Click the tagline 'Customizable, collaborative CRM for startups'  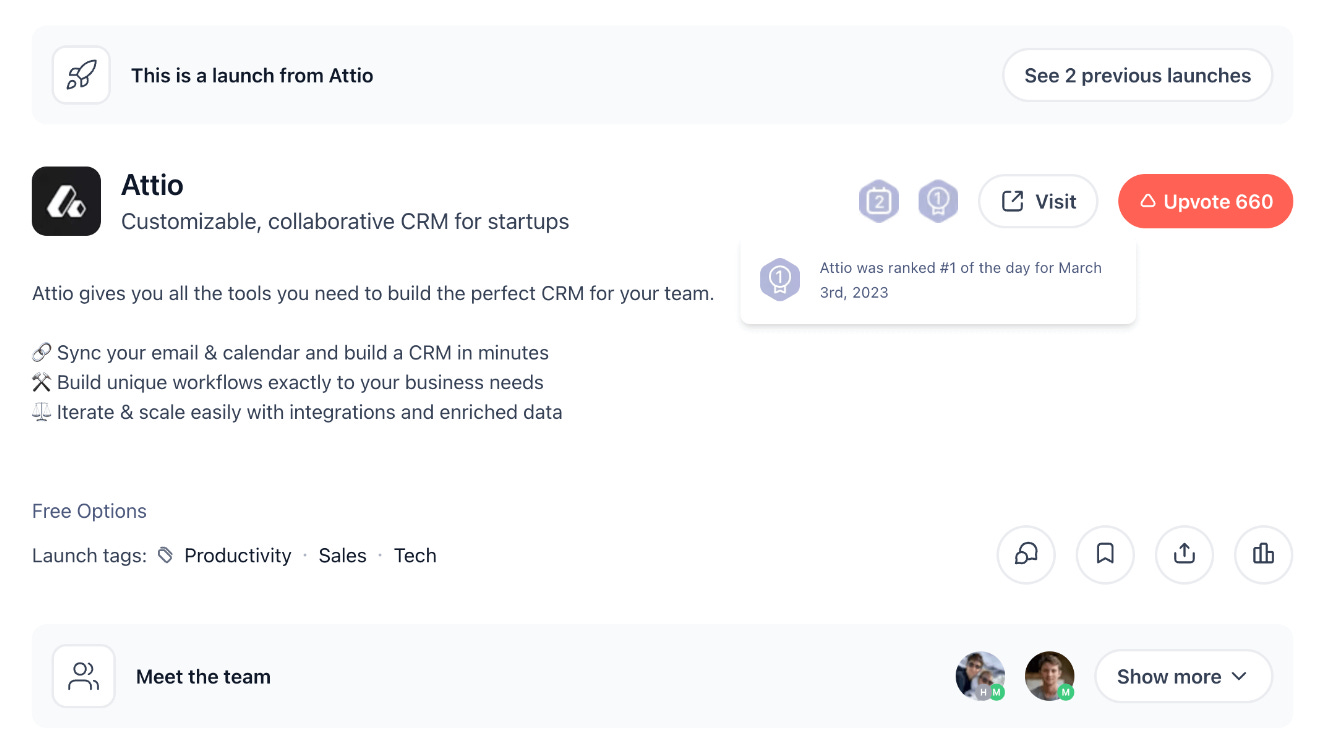click(x=345, y=222)
